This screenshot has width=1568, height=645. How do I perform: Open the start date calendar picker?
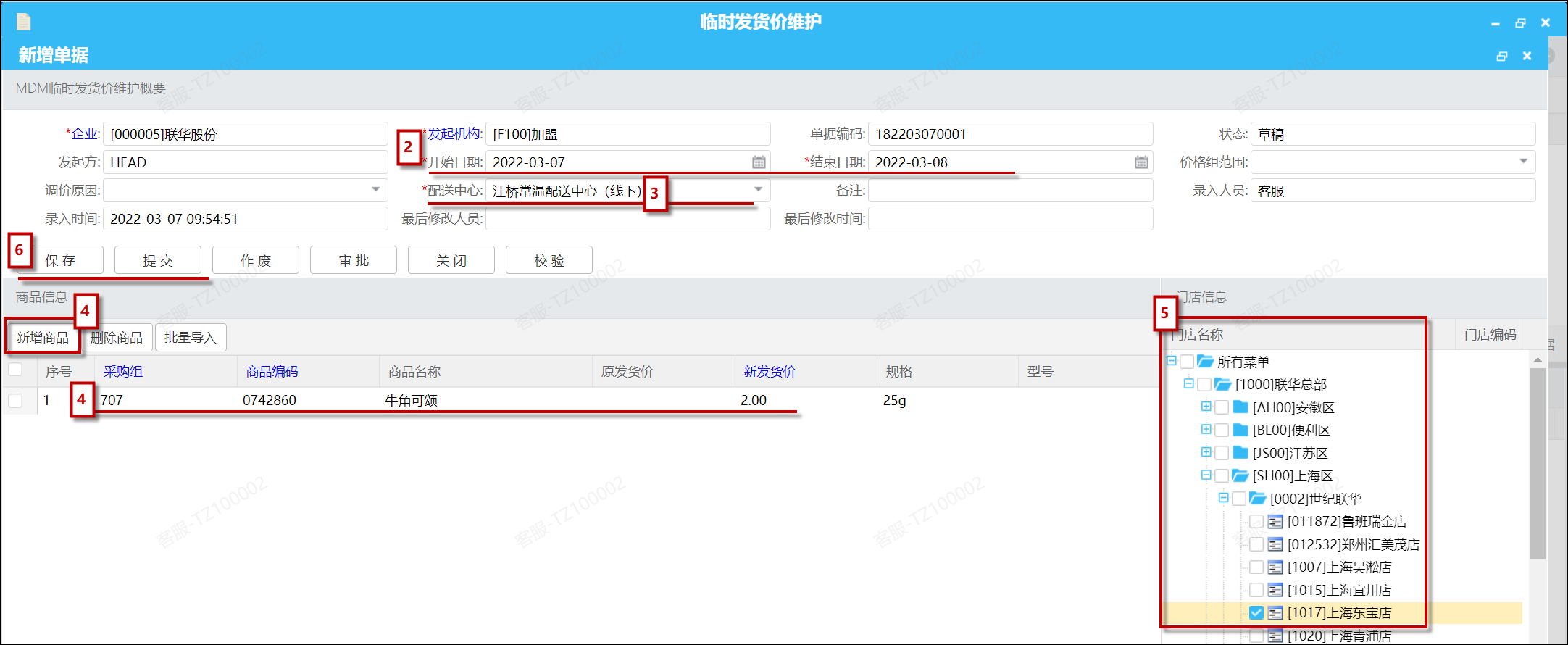[x=758, y=162]
